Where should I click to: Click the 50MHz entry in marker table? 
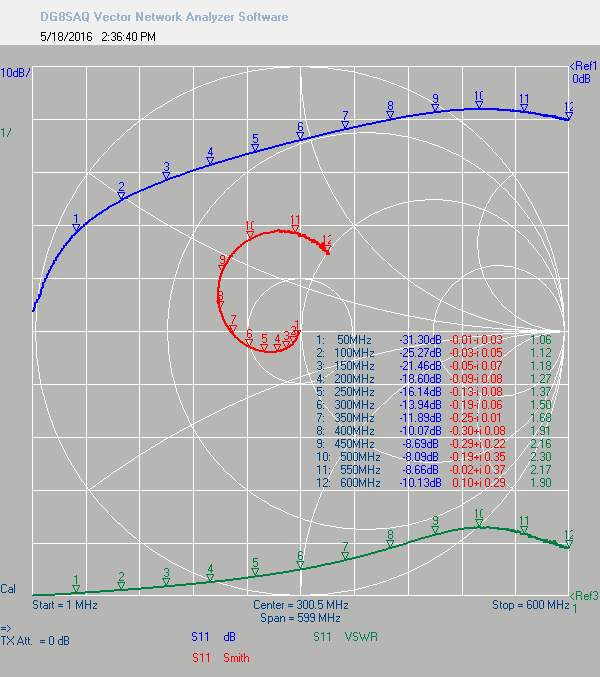tap(354, 340)
